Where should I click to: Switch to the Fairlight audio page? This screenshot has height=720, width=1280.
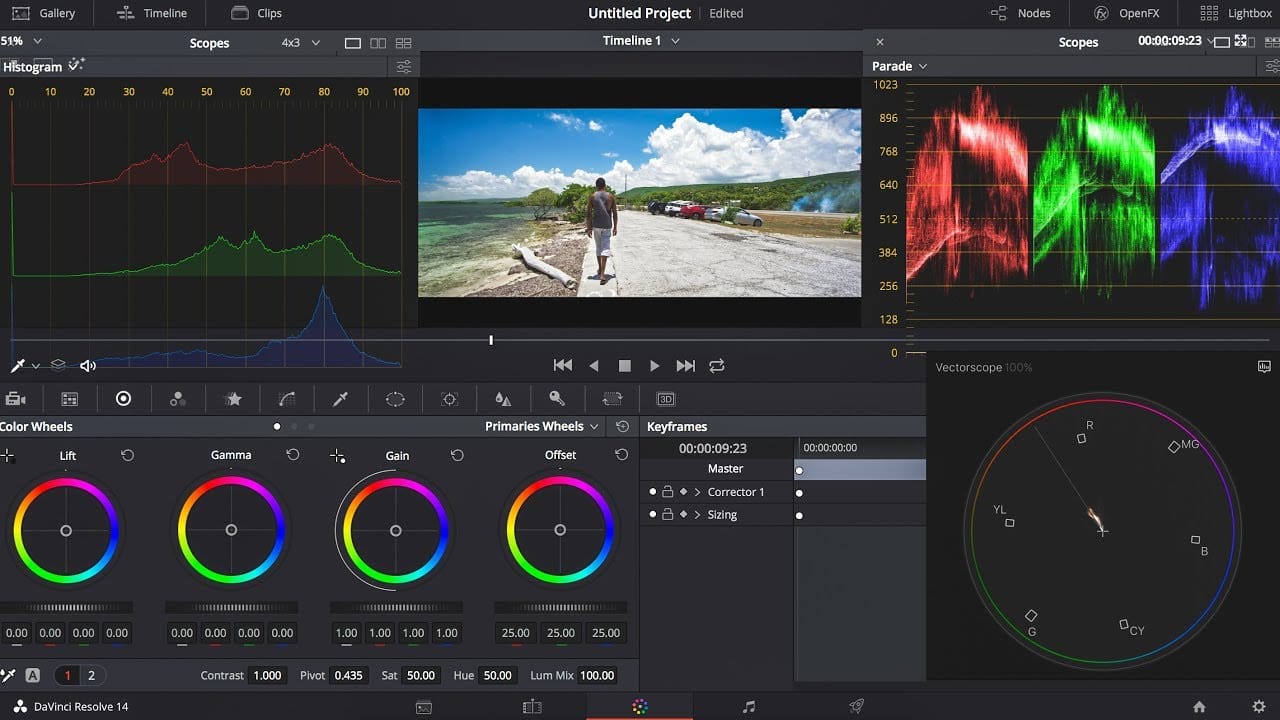tap(749, 707)
